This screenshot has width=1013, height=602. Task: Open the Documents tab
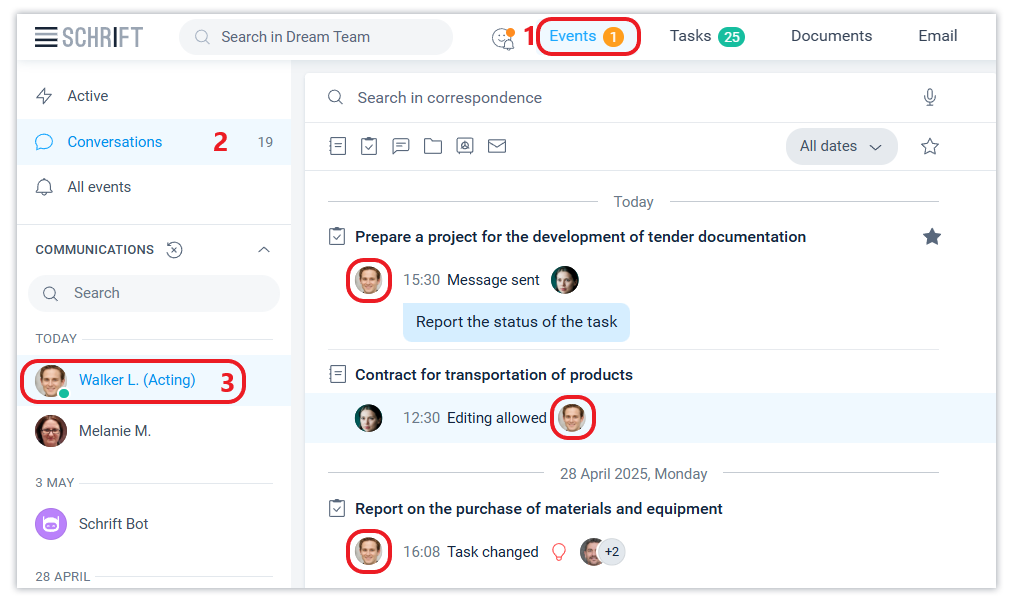[831, 37]
